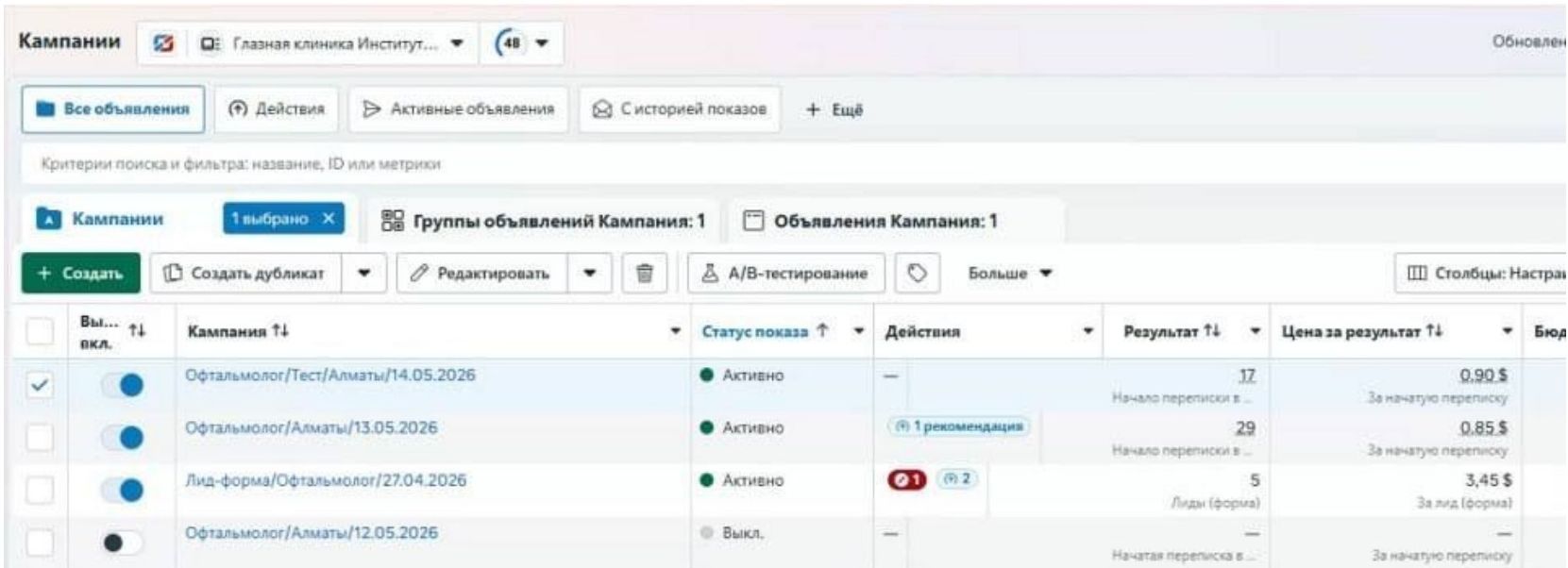Open the Кампания column dropdown arrow

click(676, 331)
